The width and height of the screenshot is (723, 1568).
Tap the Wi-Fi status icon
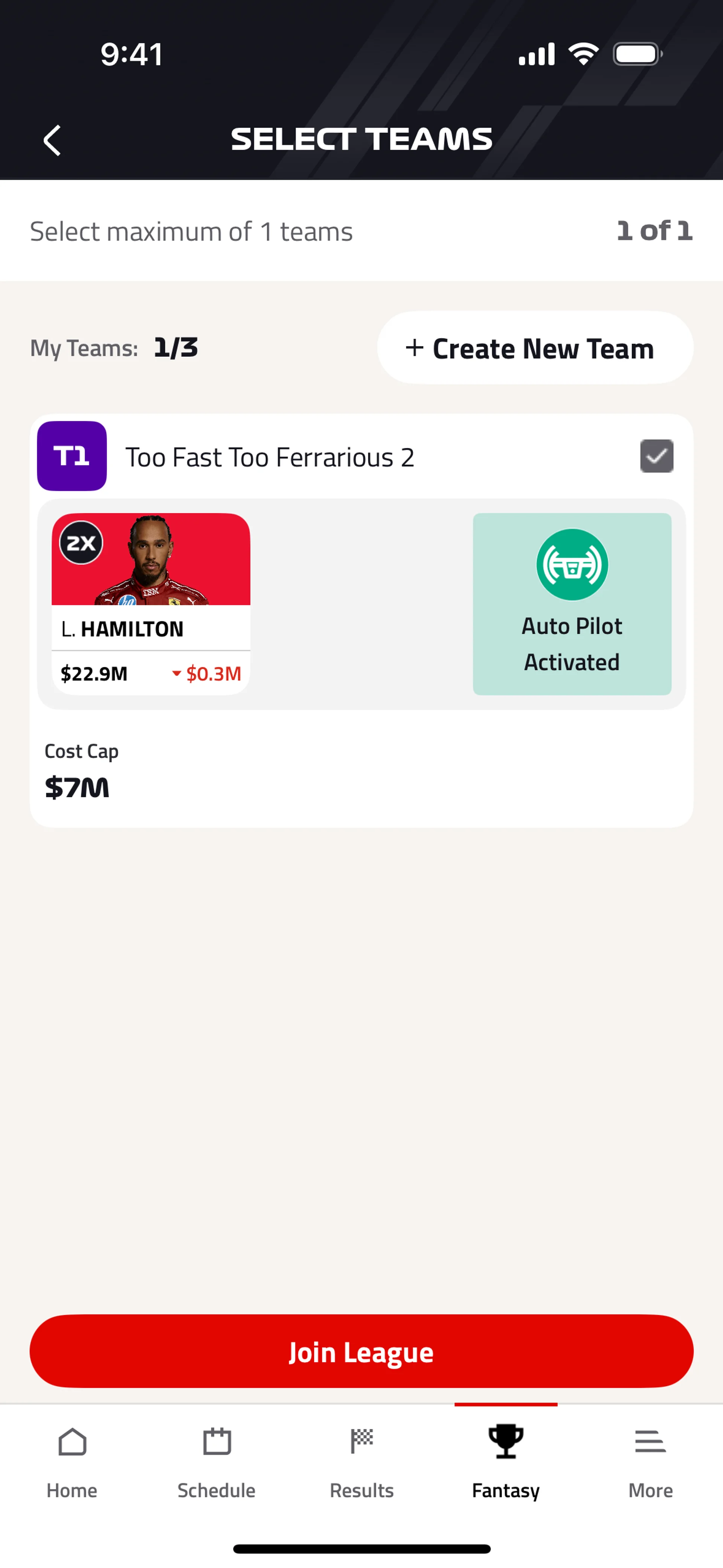pyautogui.click(x=583, y=54)
